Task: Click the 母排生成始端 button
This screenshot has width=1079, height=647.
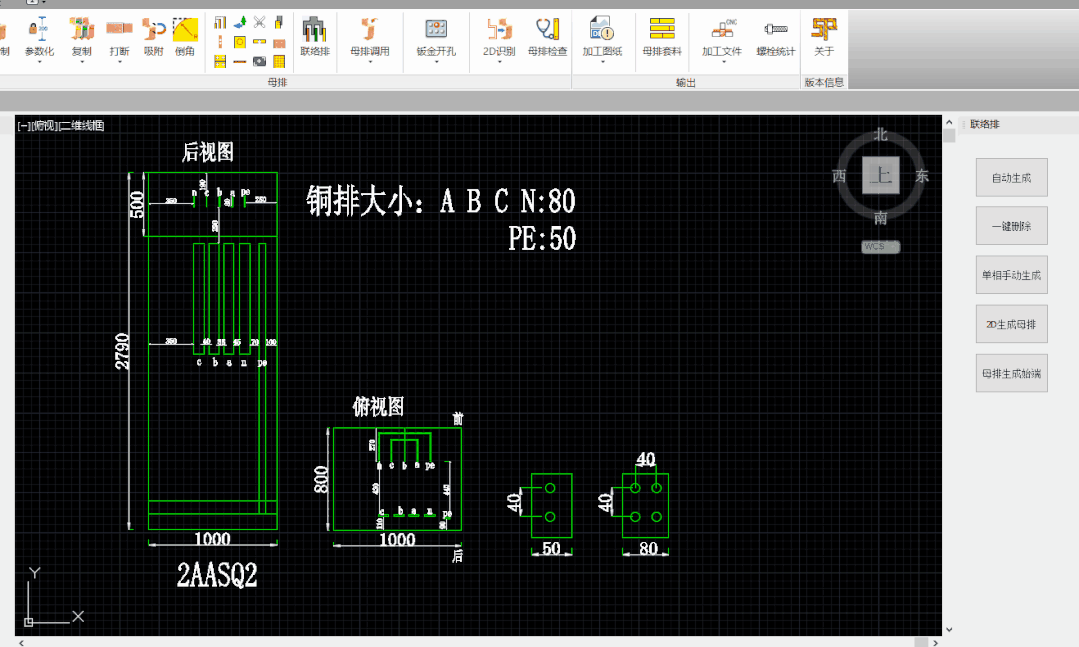Action: [1012, 373]
